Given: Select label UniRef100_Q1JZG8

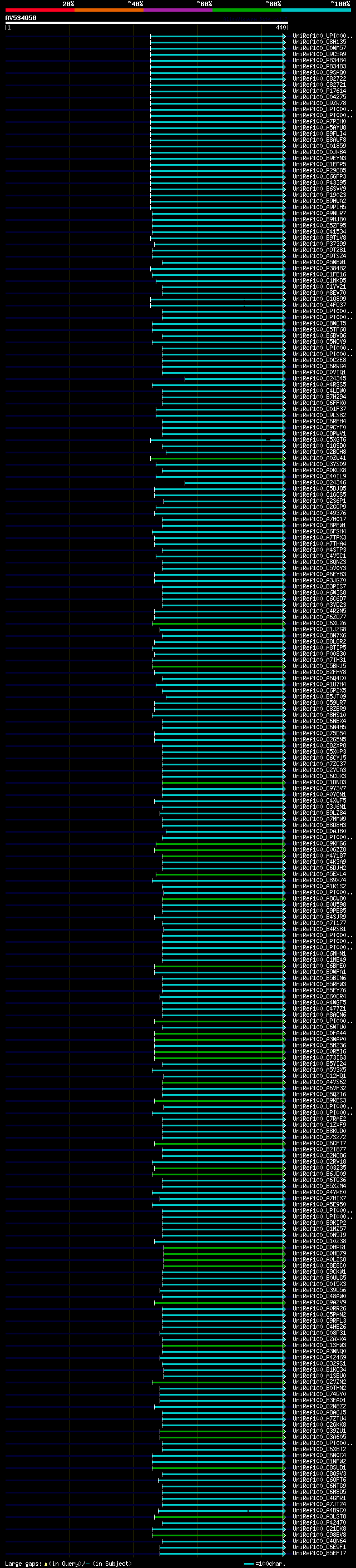Looking at the screenshot, I should (319, 630).
